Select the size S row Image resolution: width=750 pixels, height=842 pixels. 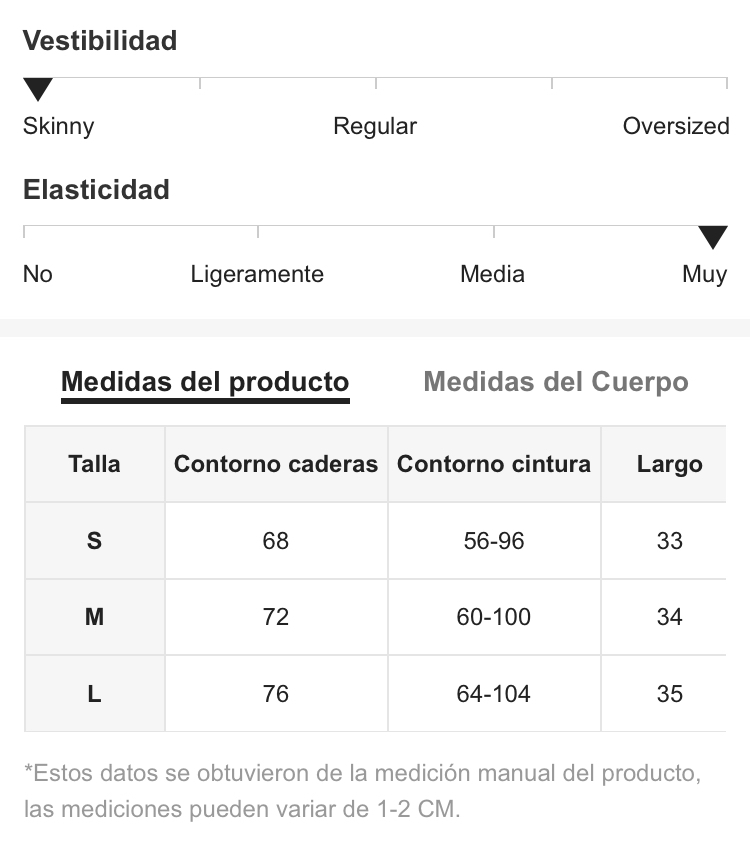coord(375,541)
